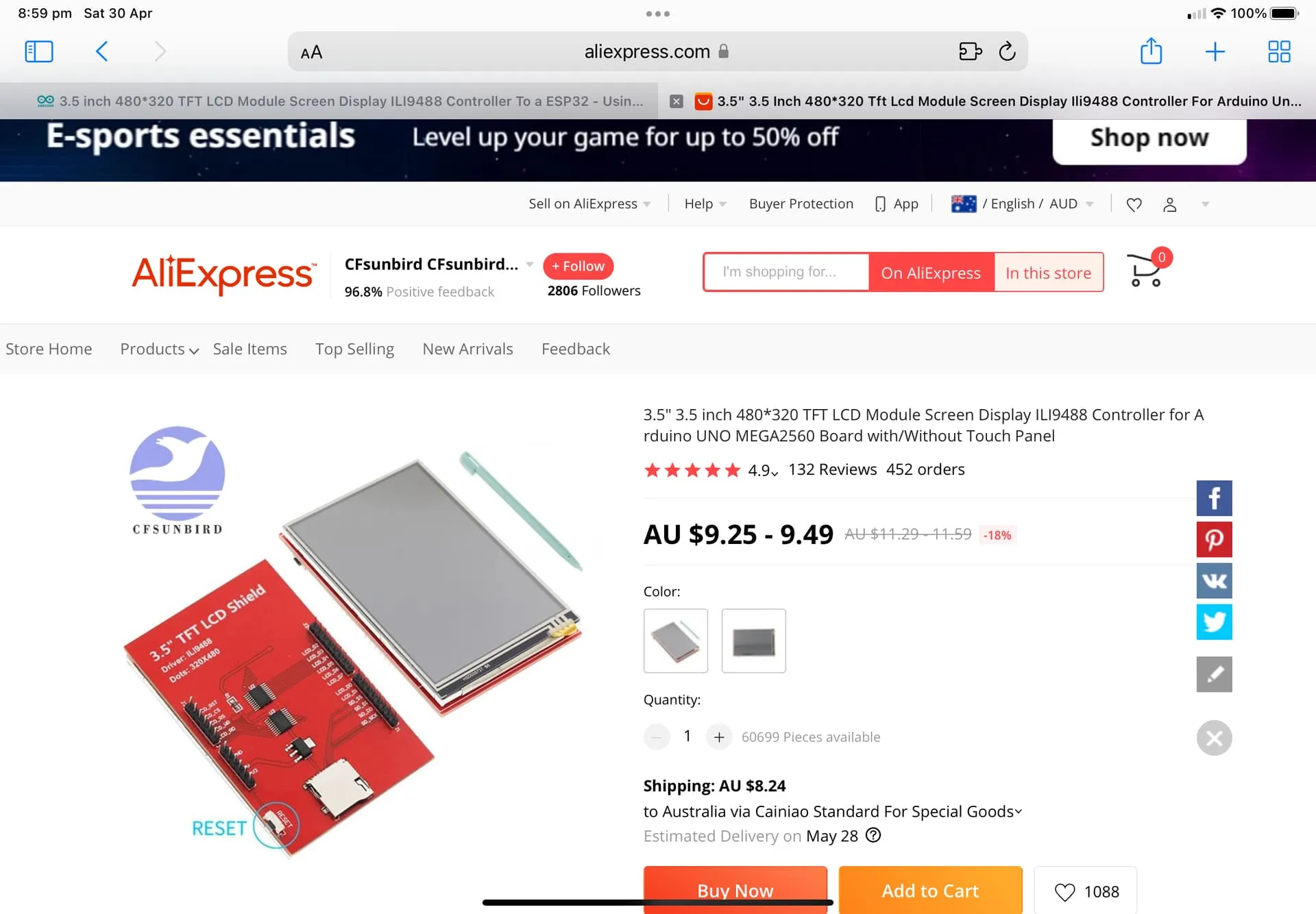Expand shipping method options for Cainiao
1316x914 pixels.
[832, 811]
